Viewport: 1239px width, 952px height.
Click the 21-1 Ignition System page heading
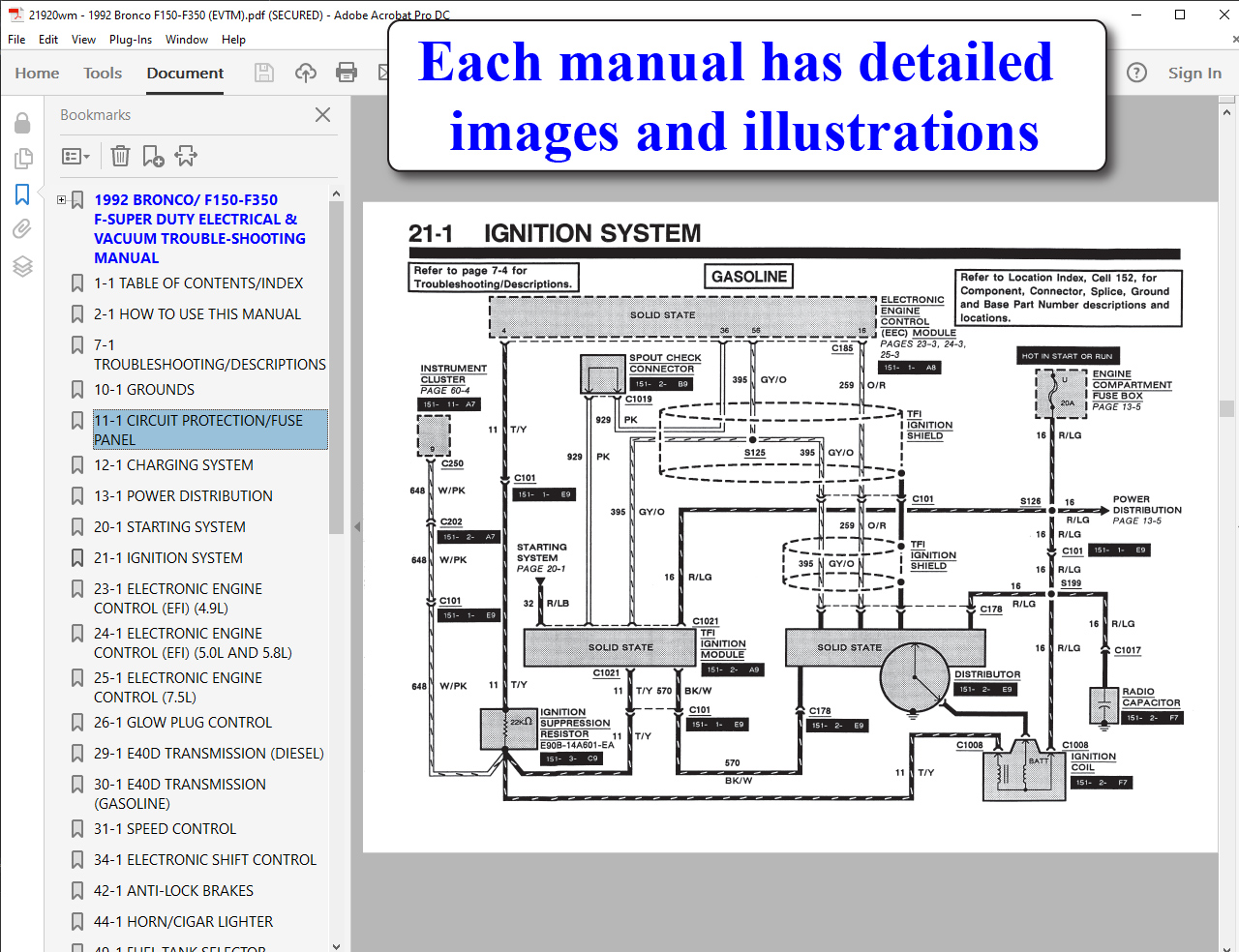click(555, 233)
